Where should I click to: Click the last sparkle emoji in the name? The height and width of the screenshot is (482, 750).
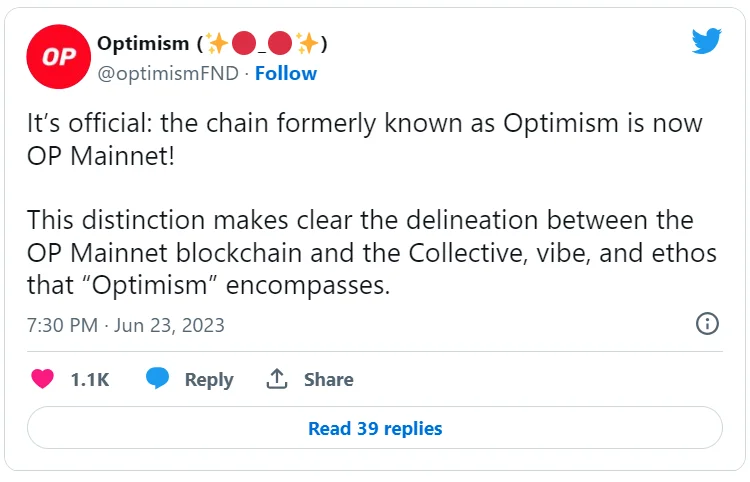point(307,44)
